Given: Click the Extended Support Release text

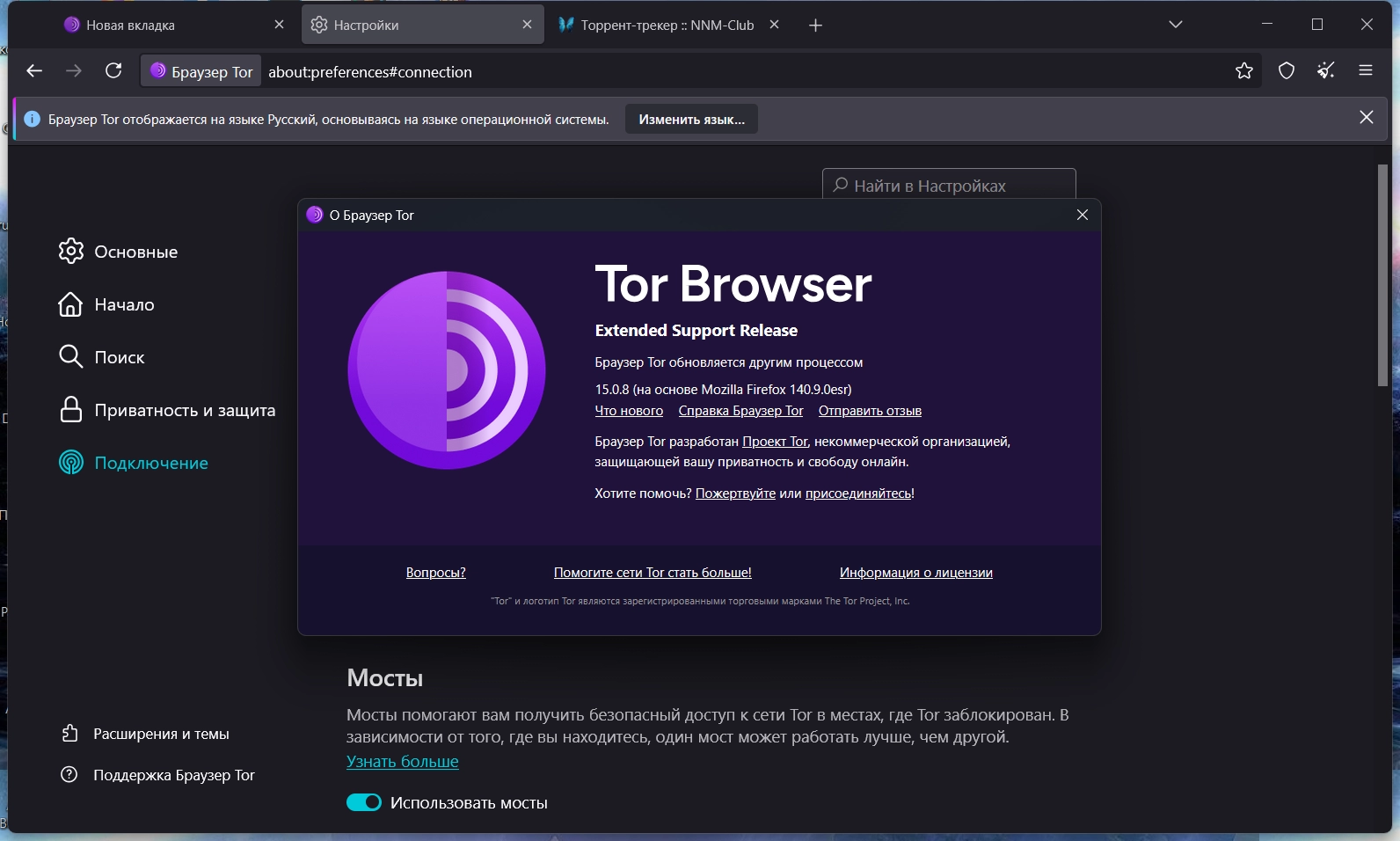Looking at the screenshot, I should tap(696, 331).
